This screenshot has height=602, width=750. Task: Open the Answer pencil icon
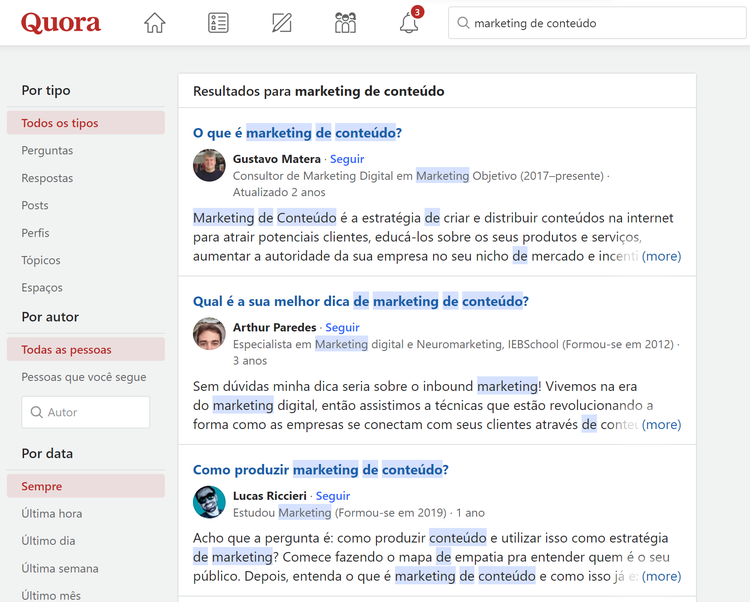[282, 22]
